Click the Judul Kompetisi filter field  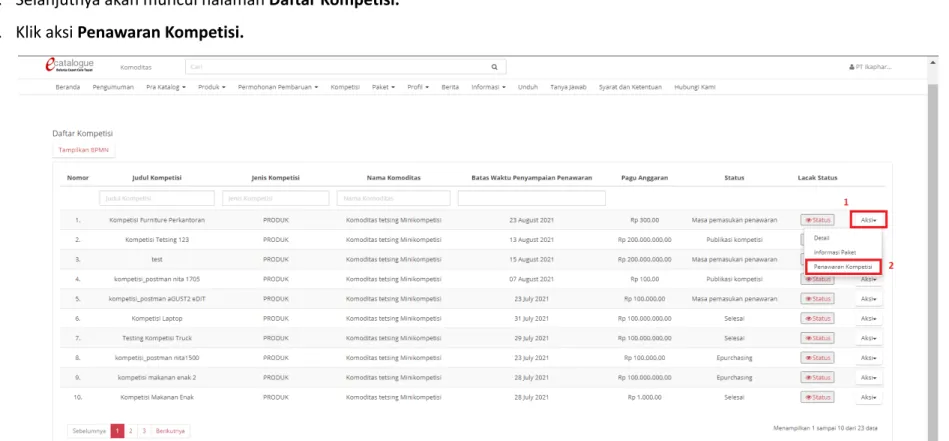[157, 198]
